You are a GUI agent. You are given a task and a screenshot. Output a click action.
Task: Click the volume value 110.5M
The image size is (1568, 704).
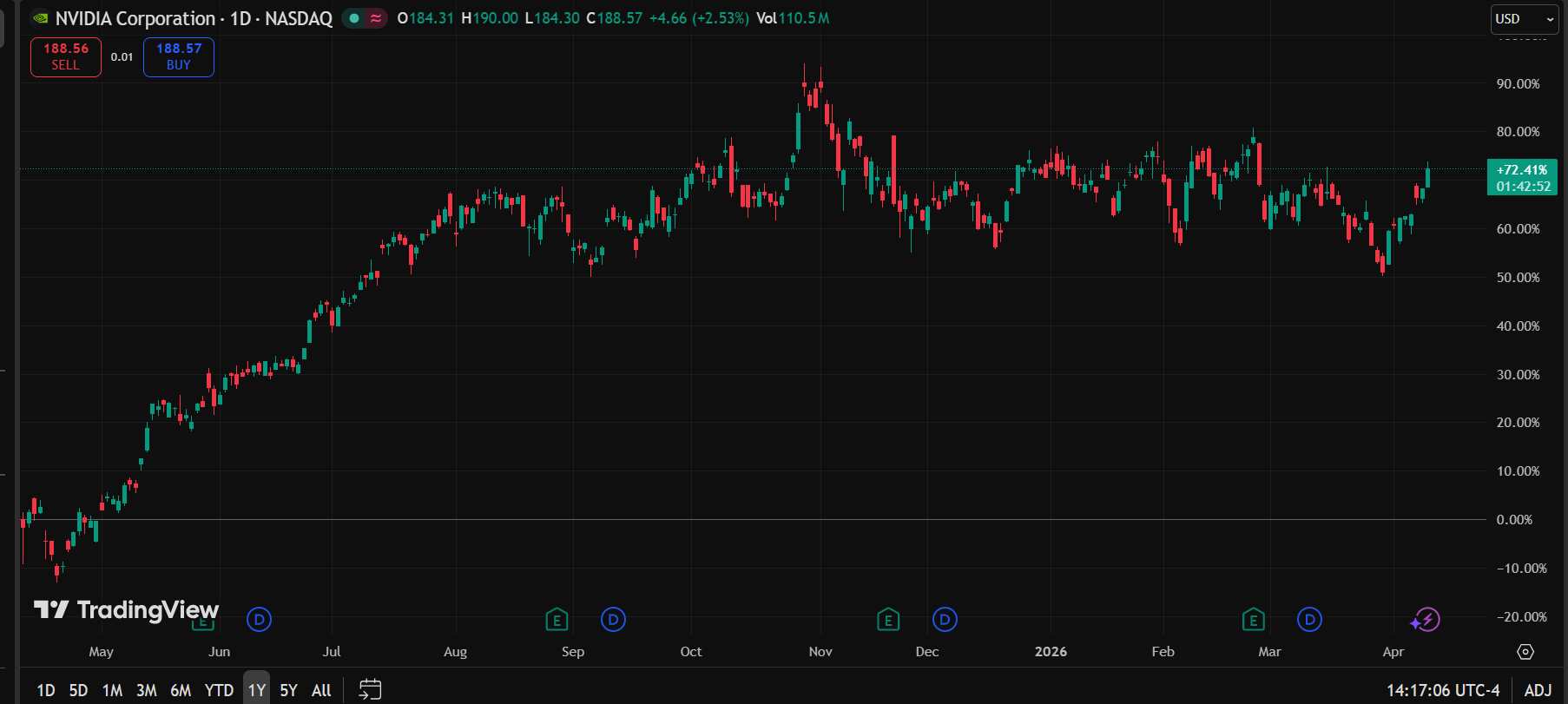point(804,18)
